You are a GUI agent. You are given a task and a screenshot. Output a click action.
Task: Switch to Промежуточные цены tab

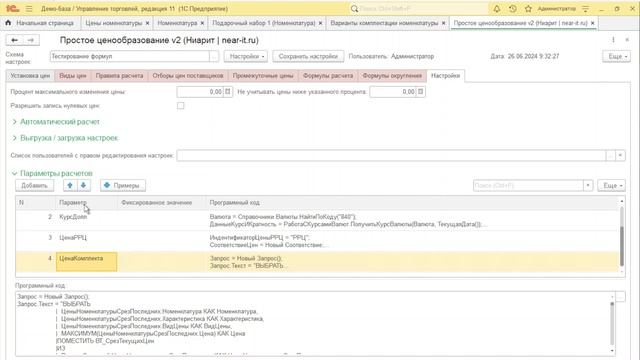pos(263,76)
